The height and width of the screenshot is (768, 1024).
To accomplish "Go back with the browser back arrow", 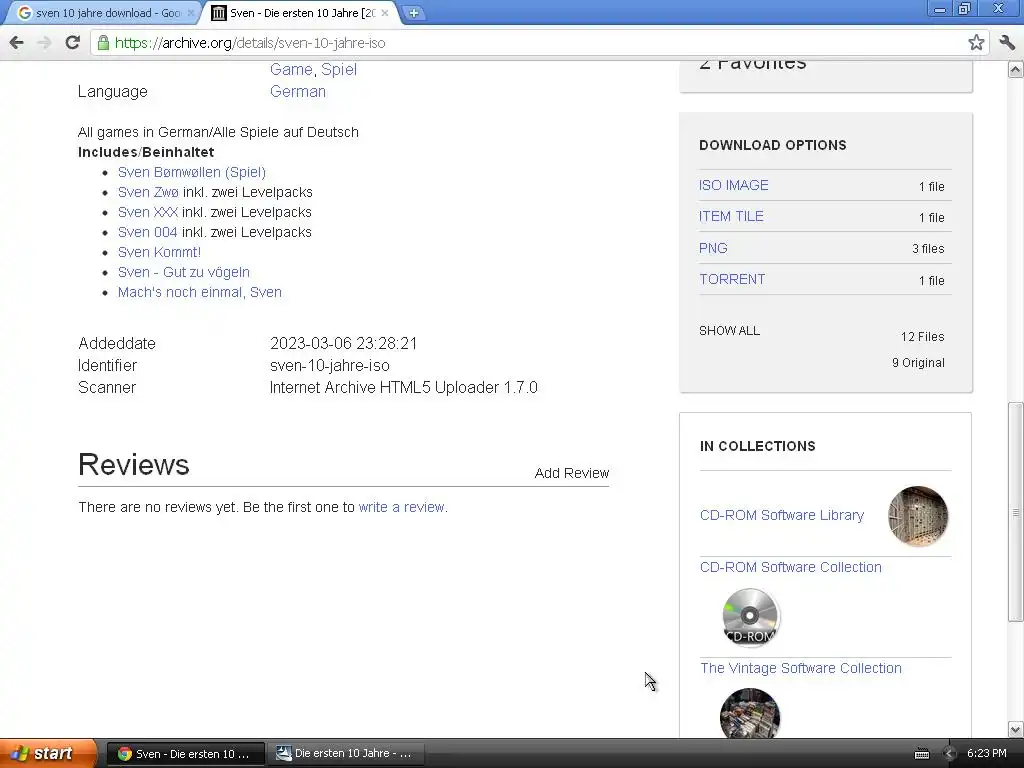I will (x=17, y=43).
